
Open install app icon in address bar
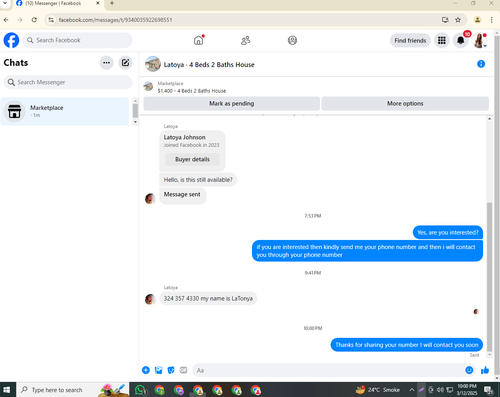point(445,20)
